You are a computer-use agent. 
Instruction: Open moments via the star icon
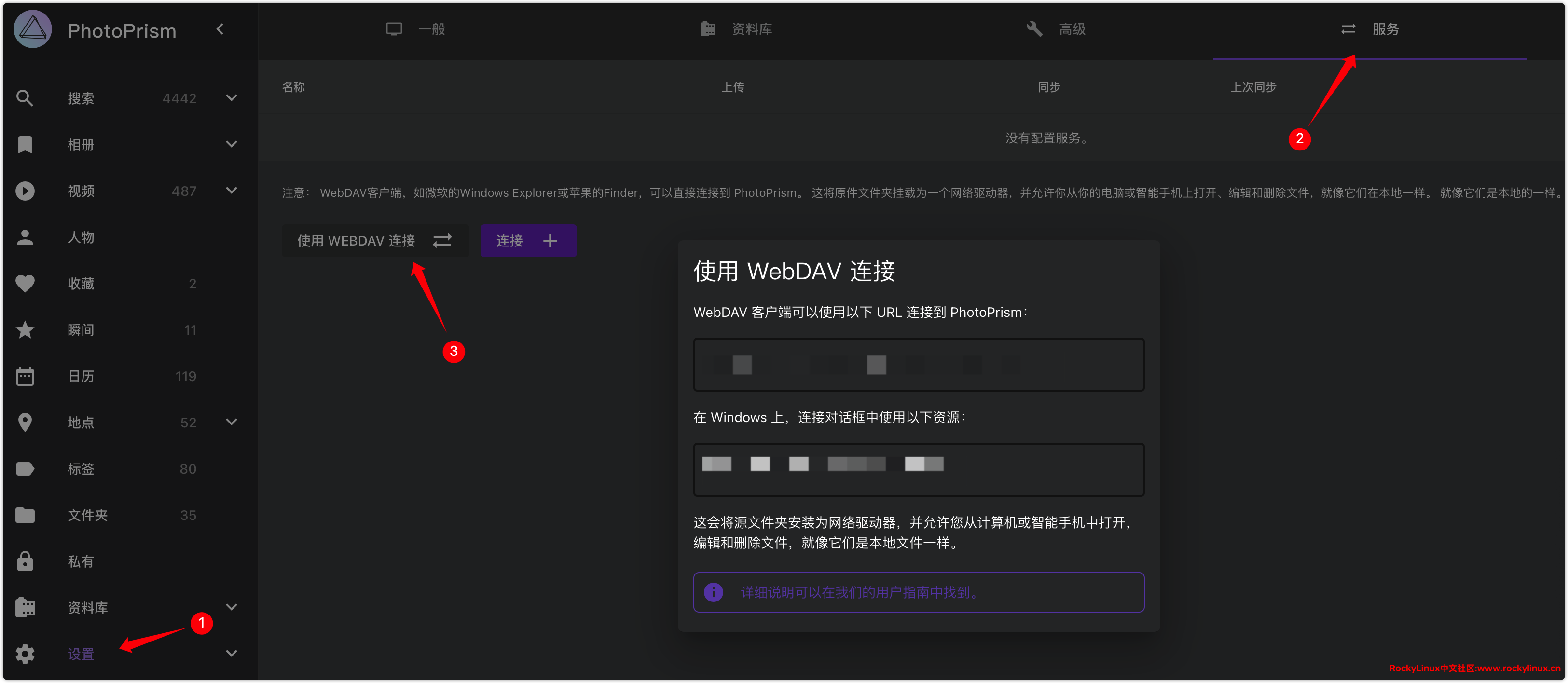[24, 330]
